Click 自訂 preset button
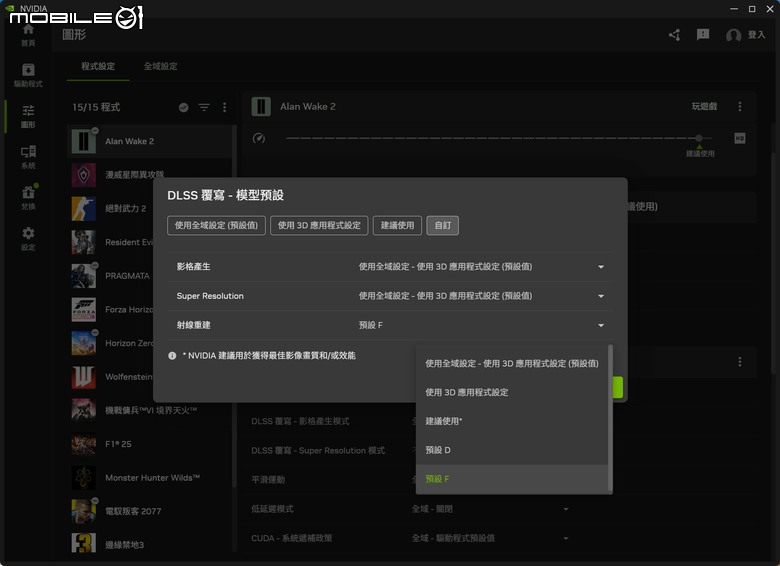The image size is (780, 566). 443,225
